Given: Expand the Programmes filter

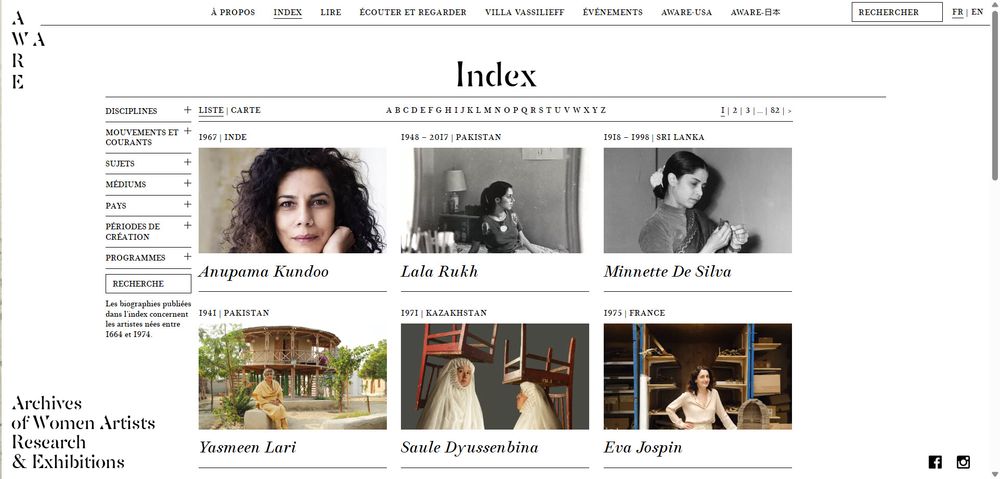Looking at the screenshot, I should pyautogui.click(x=188, y=256).
